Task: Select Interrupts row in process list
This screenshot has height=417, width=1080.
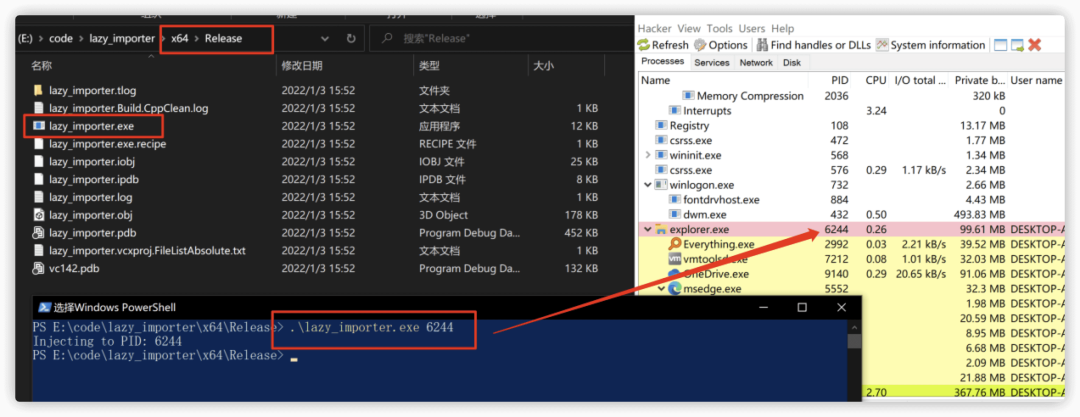Action: (851, 110)
